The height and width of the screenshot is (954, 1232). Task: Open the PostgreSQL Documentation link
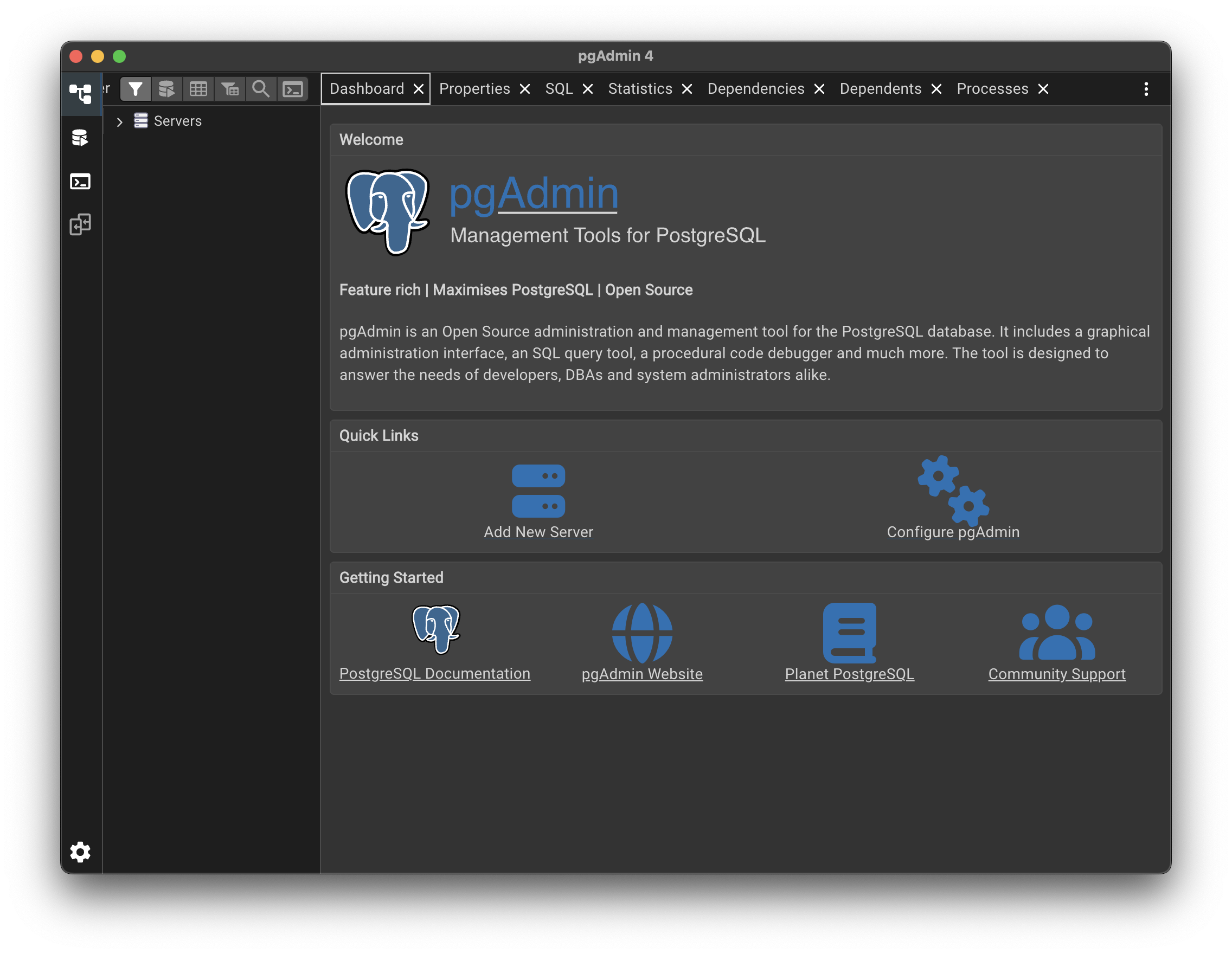pyautogui.click(x=434, y=674)
